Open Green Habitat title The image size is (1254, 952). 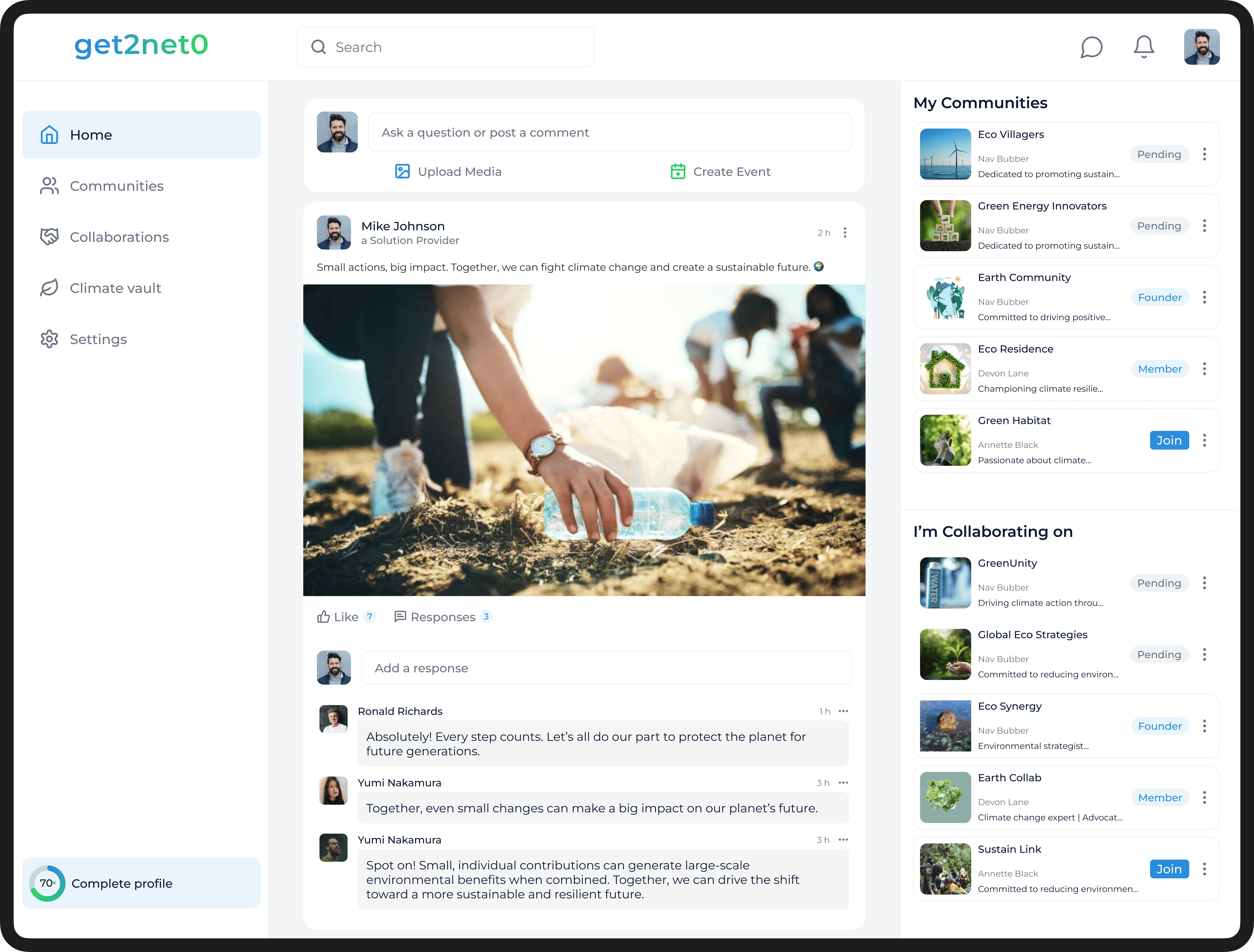(x=1014, y=420)
